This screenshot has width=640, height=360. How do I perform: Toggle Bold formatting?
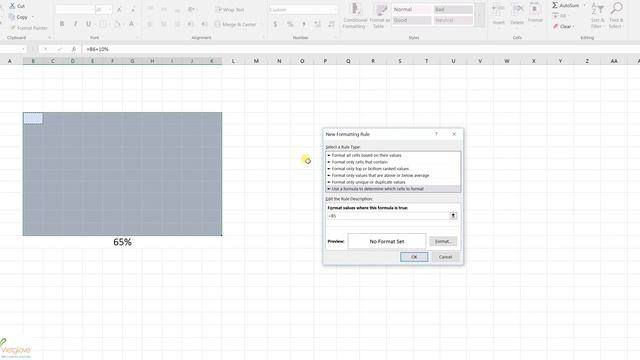coord(62,24)
